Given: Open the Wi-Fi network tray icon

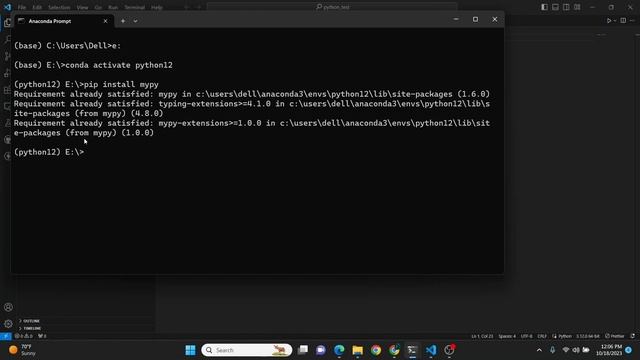Looking at the screenshot, I should [x=566, y=350].
